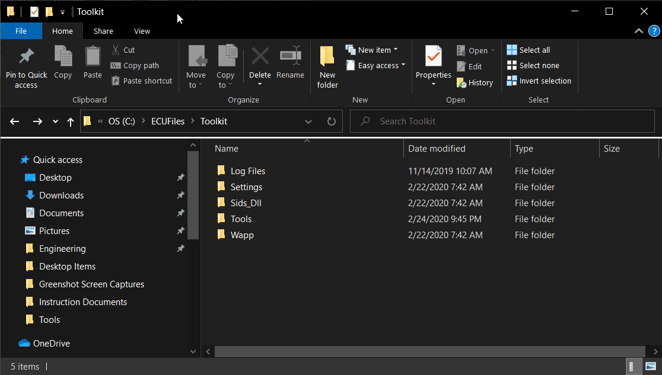Click Edit in the Open group
The image size is (662, 375).
[469, 66]
